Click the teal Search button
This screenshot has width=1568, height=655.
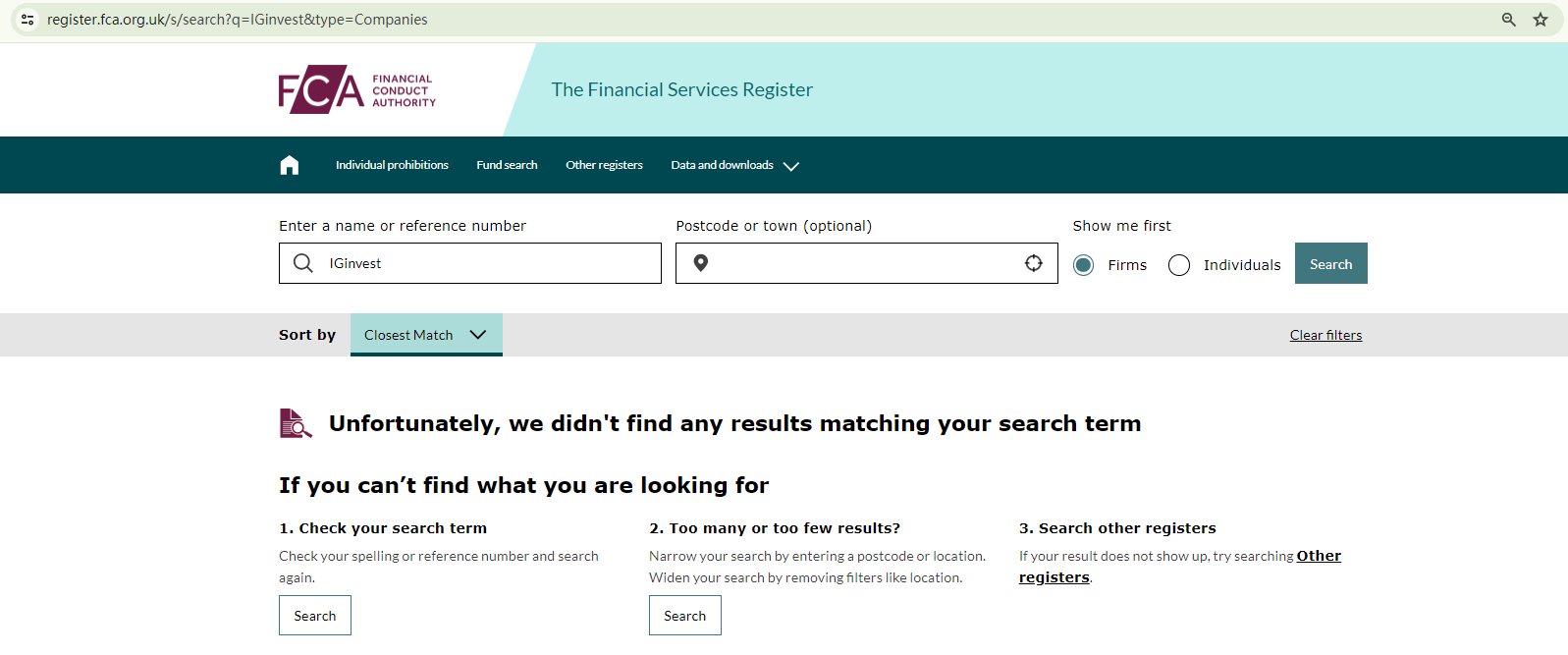click(1330, 263)
